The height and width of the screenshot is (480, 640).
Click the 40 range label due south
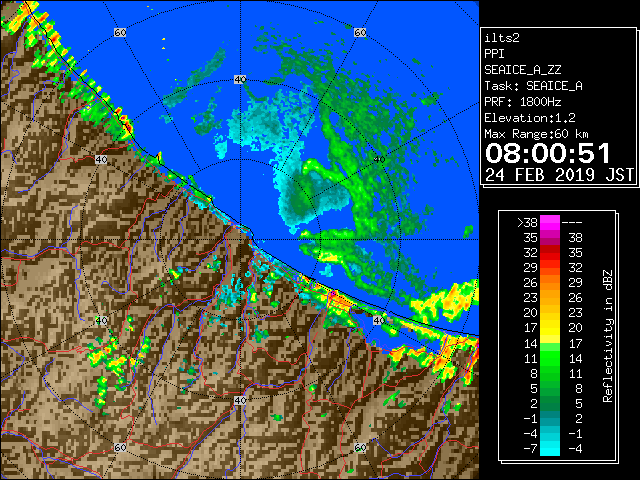[240, 400]
